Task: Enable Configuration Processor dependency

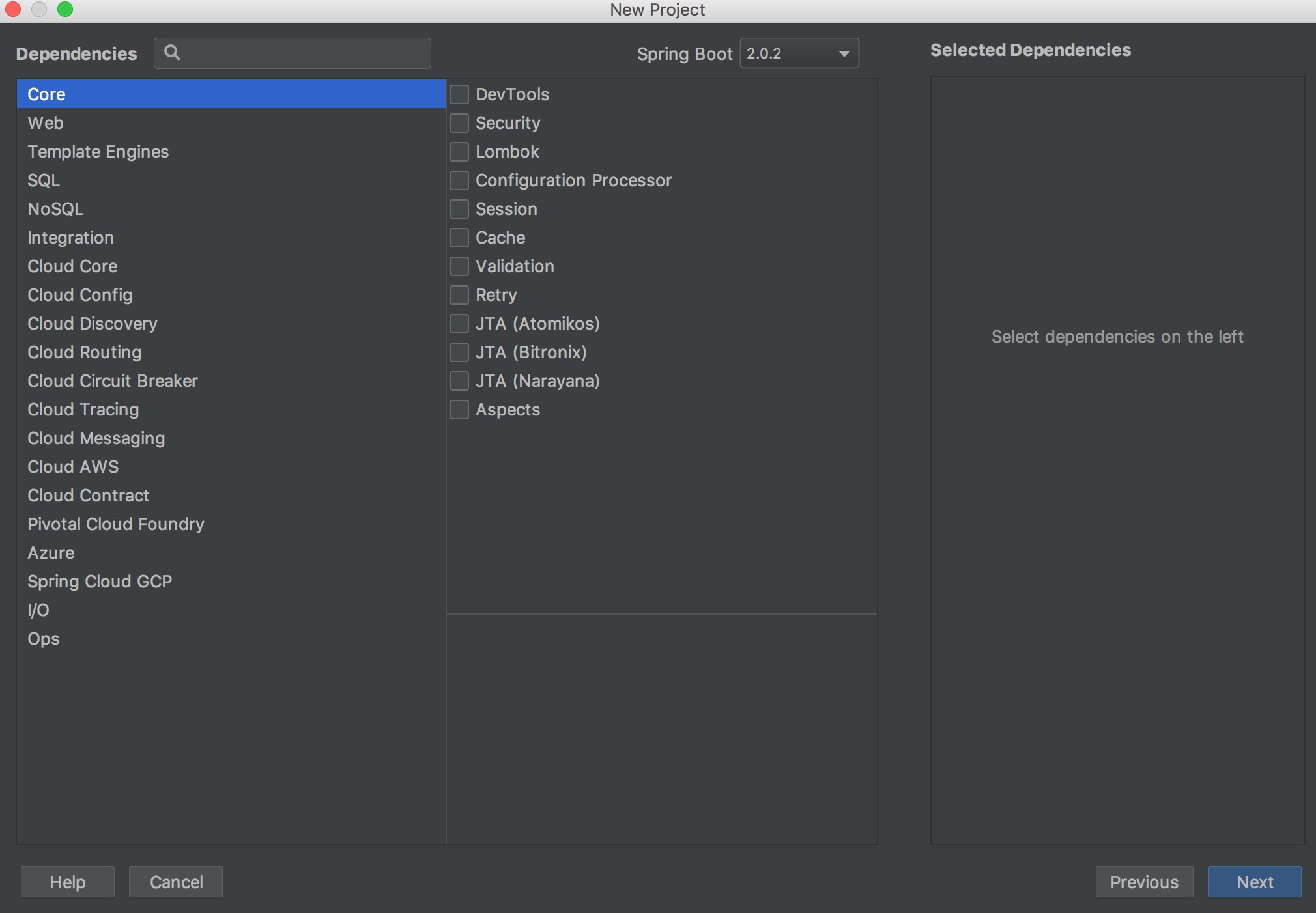Action: [459, 180]
